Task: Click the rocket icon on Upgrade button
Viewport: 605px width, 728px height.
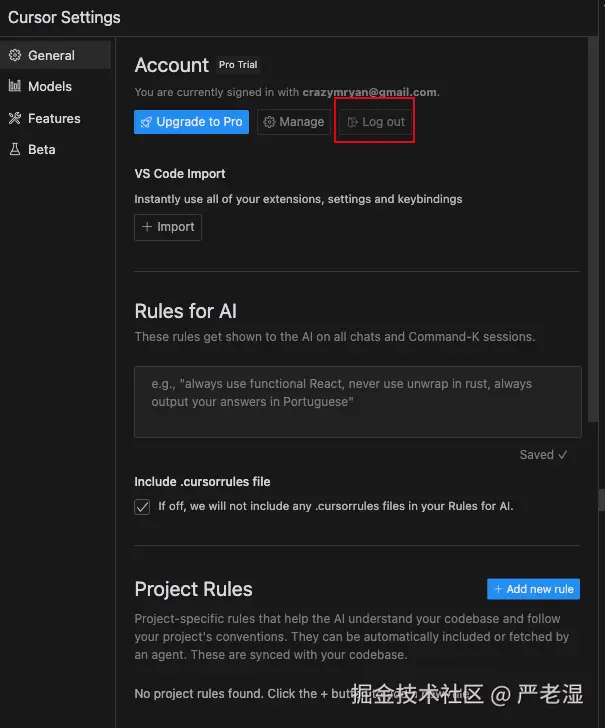Action: (146, 122)
